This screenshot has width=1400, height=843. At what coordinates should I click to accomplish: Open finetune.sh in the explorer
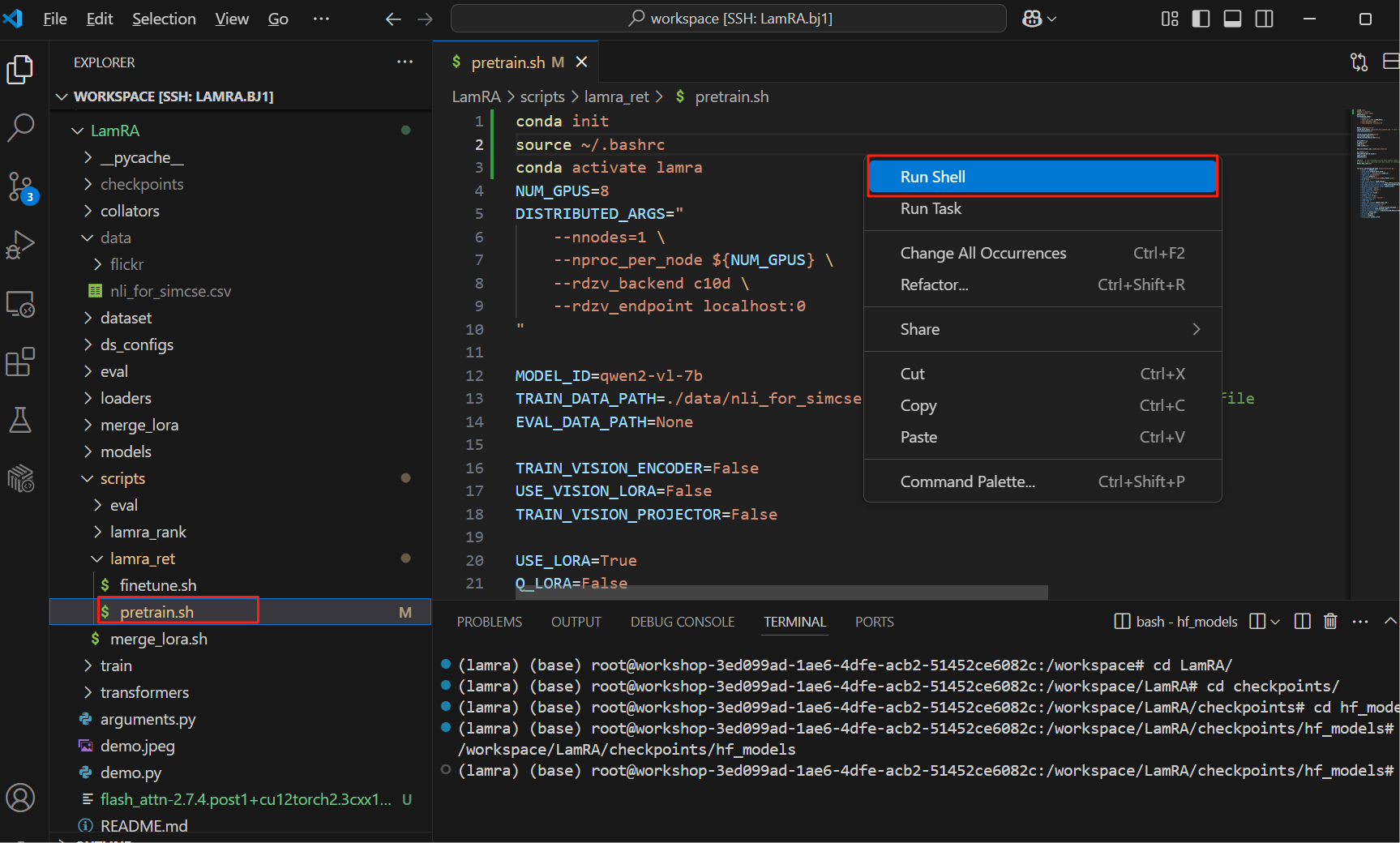(x=157, y=585)
